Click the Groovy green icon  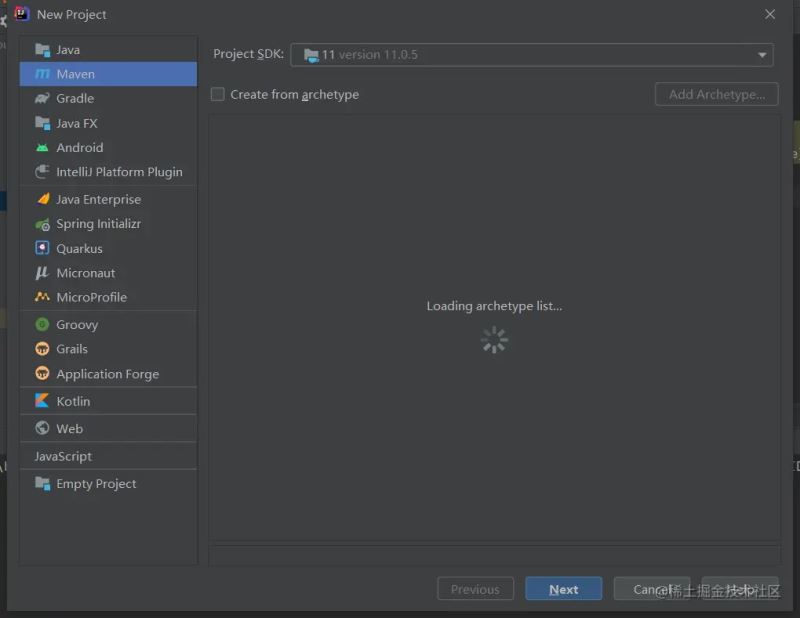pos(42,325)
